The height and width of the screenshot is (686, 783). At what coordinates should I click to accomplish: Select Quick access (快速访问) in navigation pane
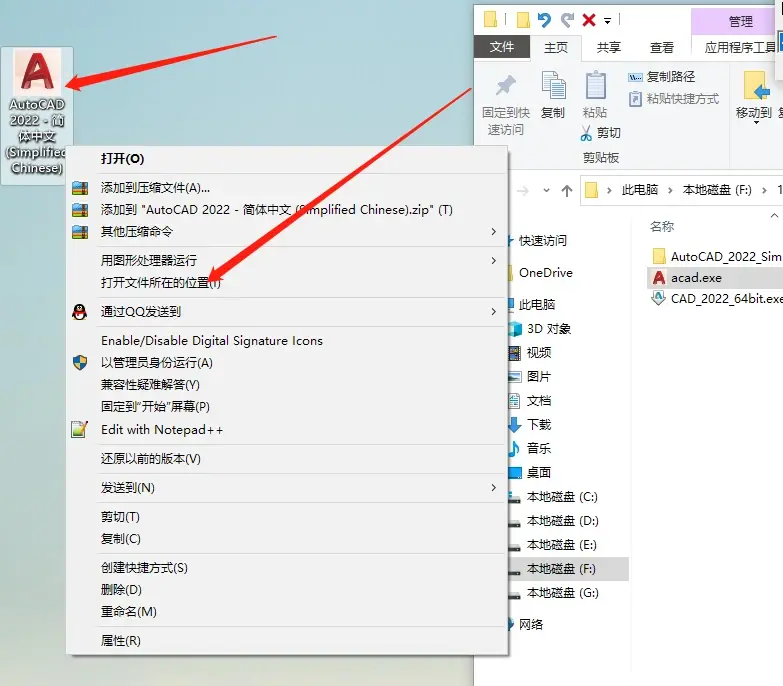pos(543,241)
